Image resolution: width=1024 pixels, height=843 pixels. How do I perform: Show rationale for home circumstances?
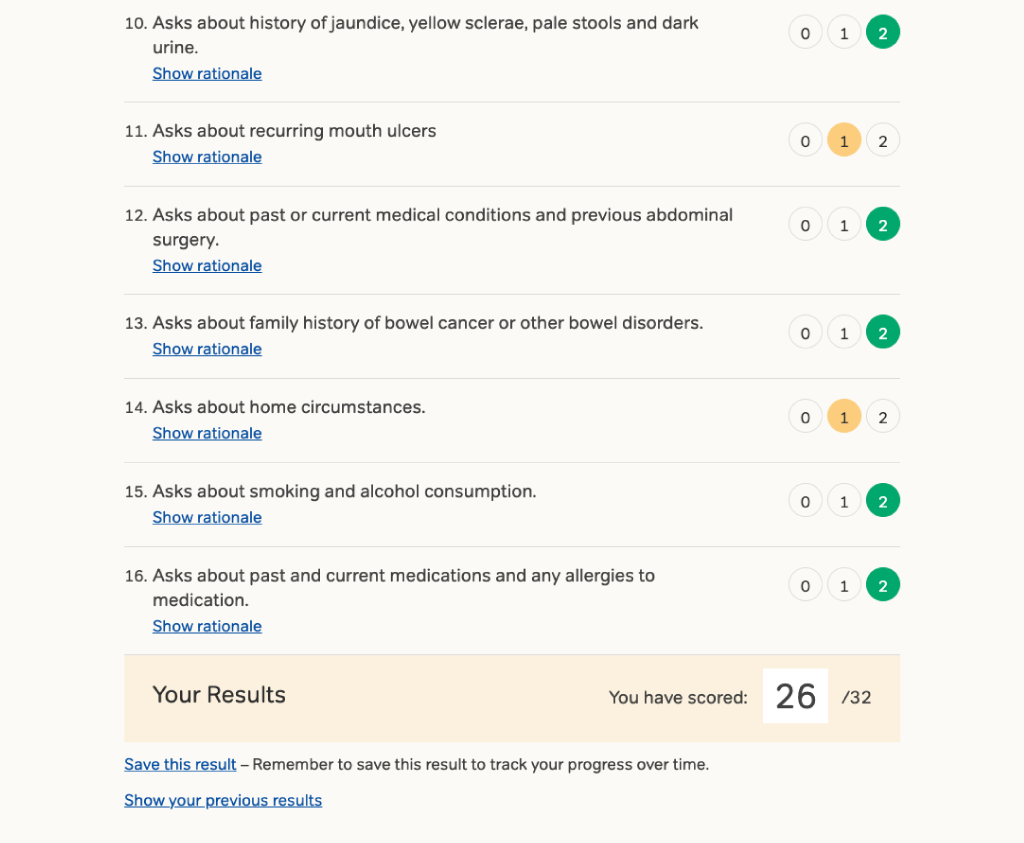click(x=207, y=433)
